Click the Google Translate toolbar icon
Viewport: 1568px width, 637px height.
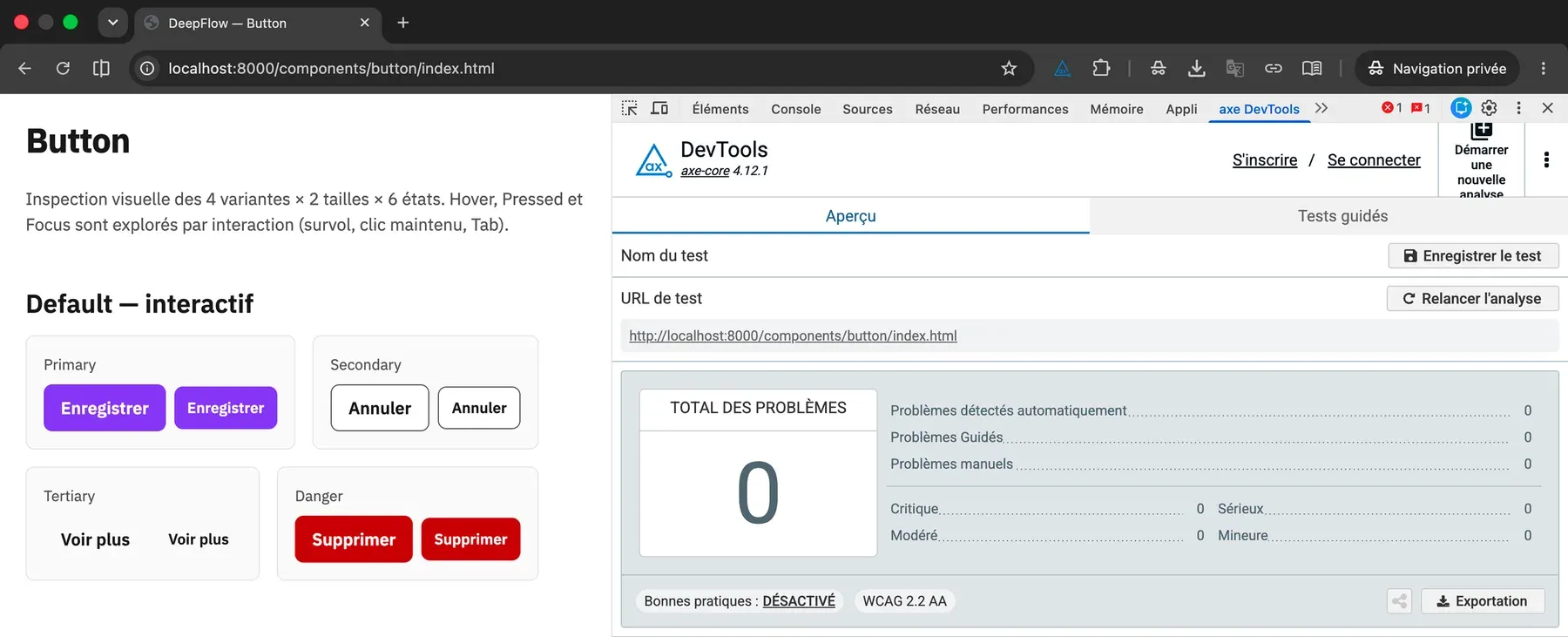pos(1234,68)
